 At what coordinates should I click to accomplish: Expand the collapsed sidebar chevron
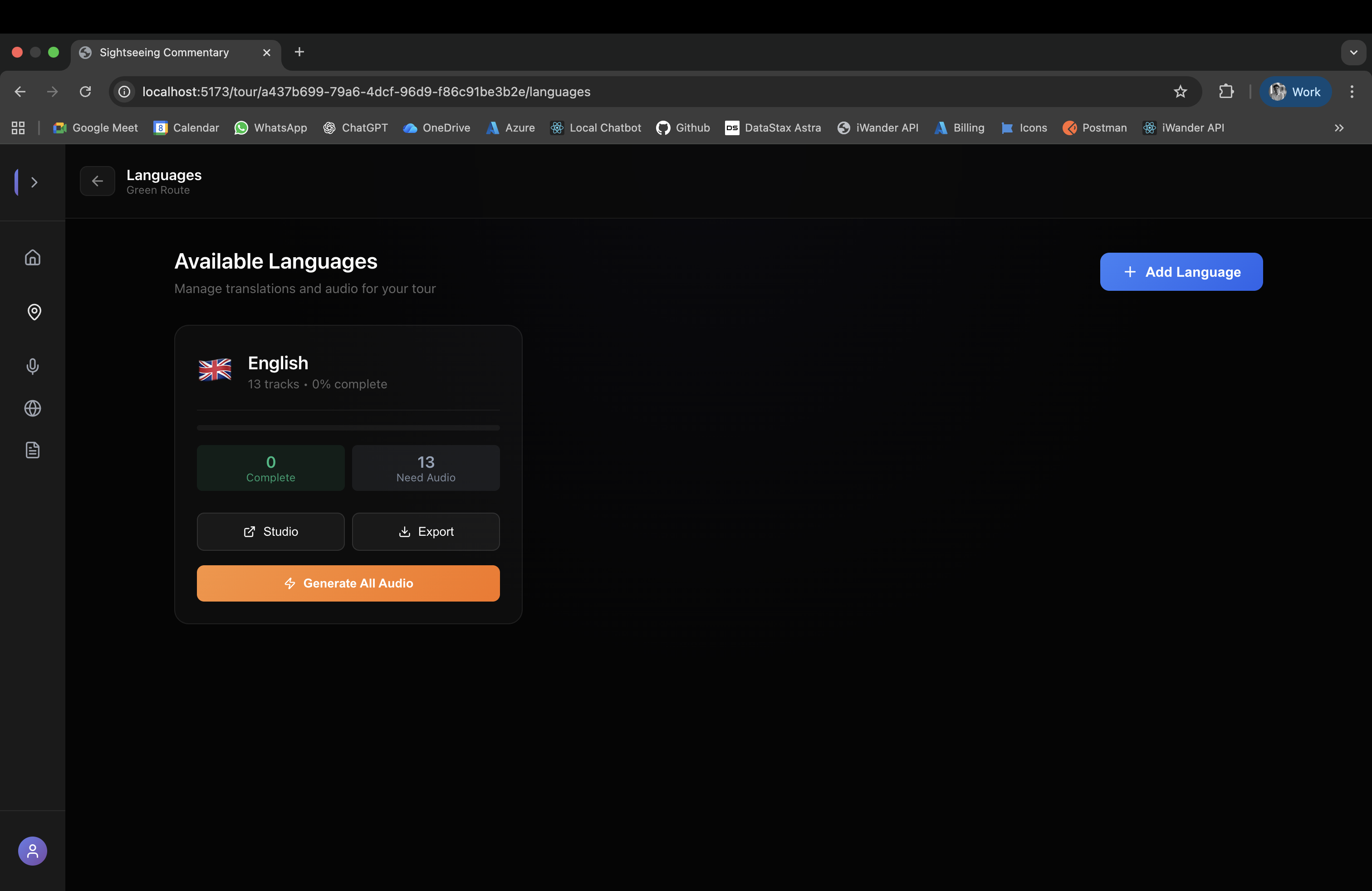(34, 182)
